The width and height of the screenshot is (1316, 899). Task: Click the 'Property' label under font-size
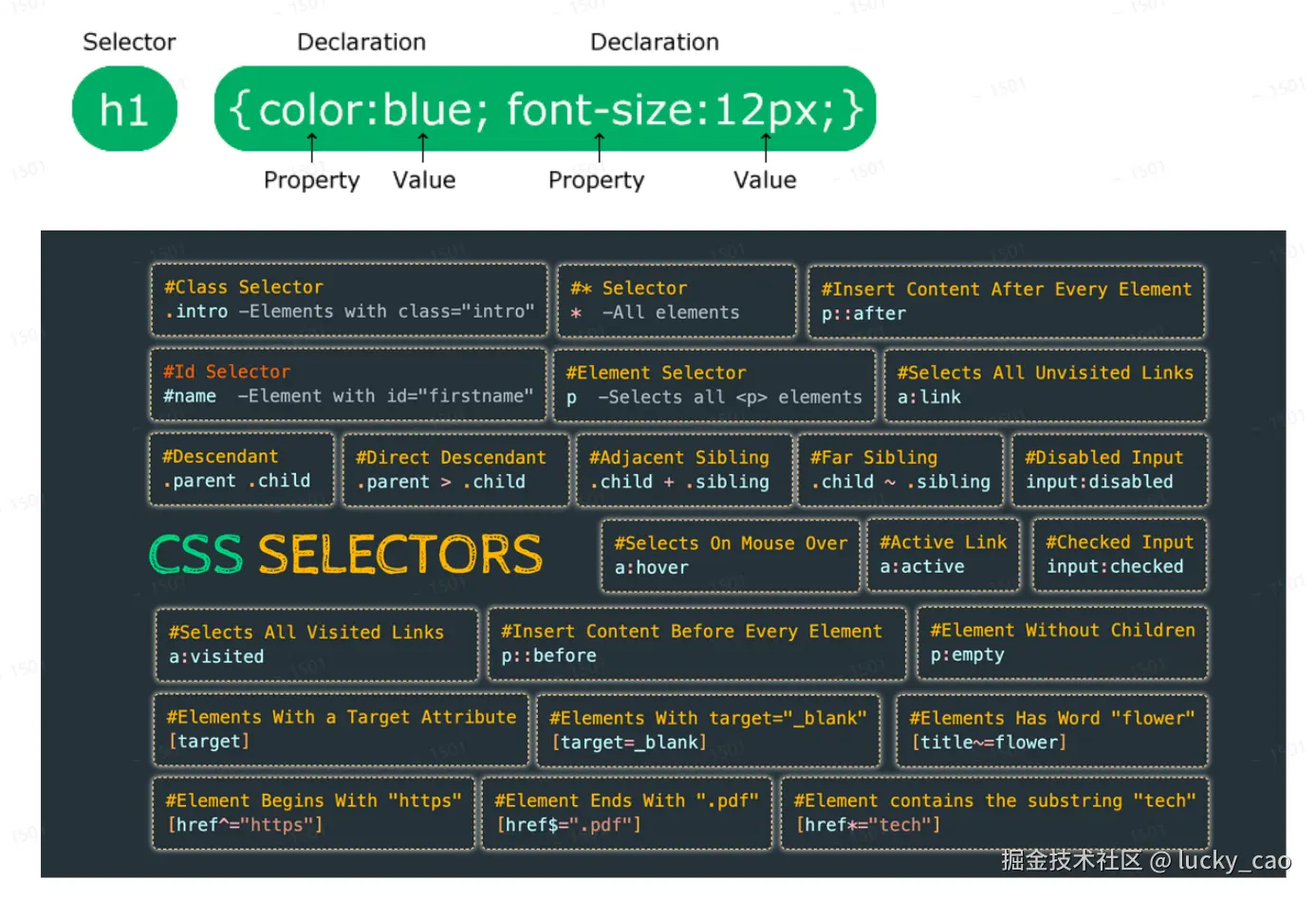click(x=596, y=180)
